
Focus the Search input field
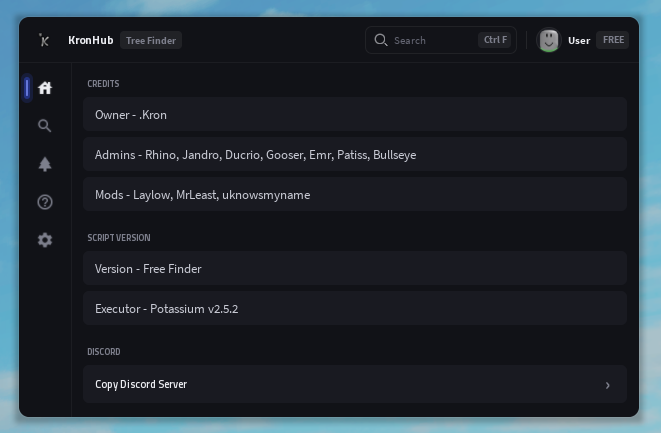pyautogui.click(x=441, y=40)
